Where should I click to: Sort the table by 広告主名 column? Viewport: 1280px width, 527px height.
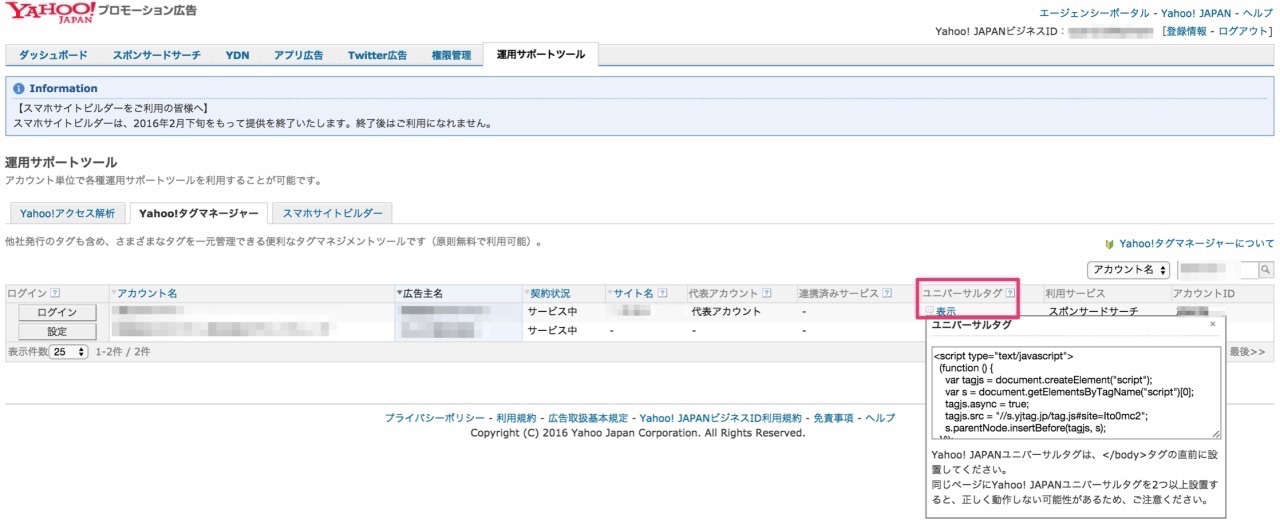[x=421, y=293]
